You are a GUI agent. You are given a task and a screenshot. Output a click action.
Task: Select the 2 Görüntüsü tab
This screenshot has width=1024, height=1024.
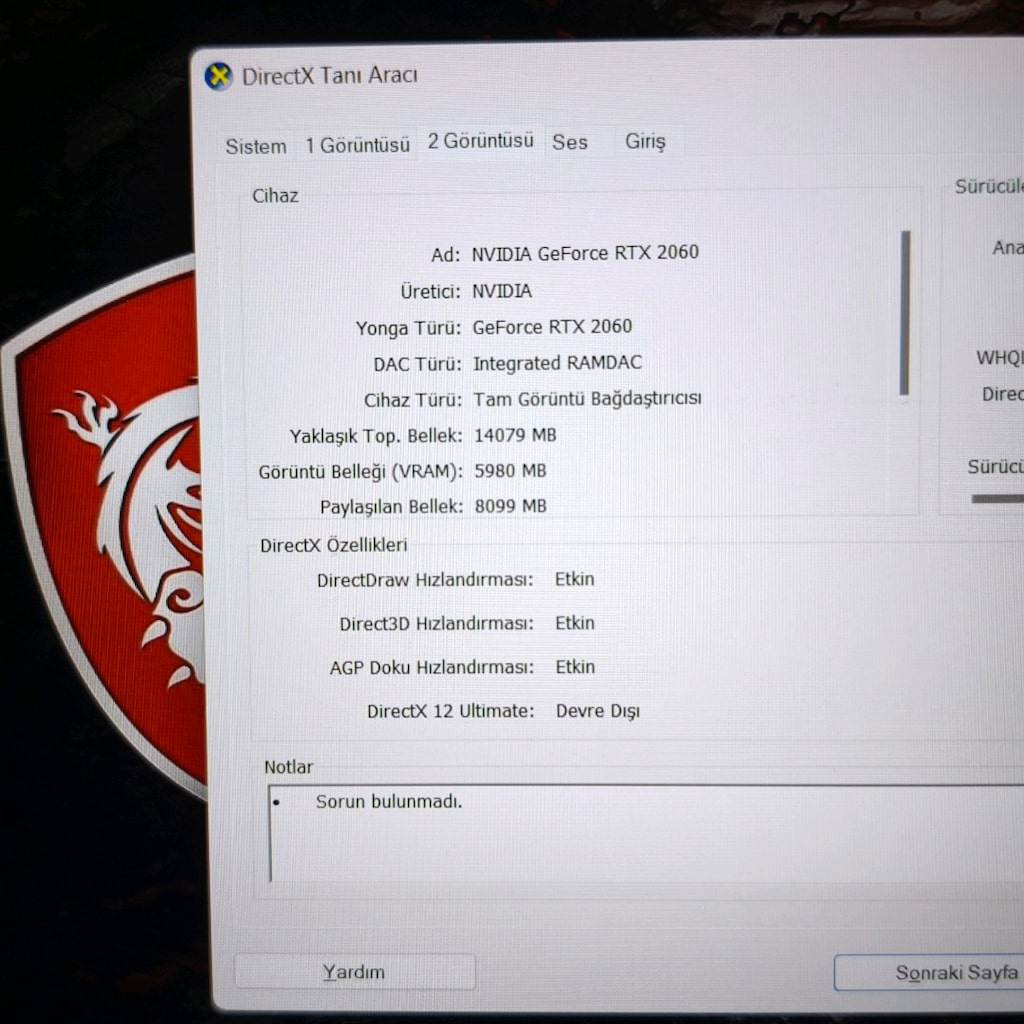click(x=481, y=141)
